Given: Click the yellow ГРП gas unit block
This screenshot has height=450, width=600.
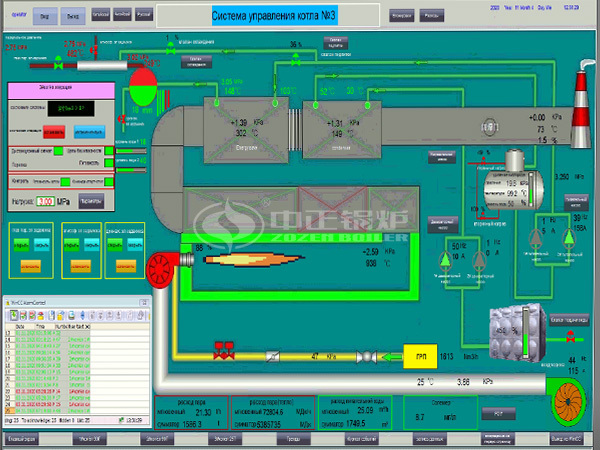Looking at the screenshot, I should [414, 355].
